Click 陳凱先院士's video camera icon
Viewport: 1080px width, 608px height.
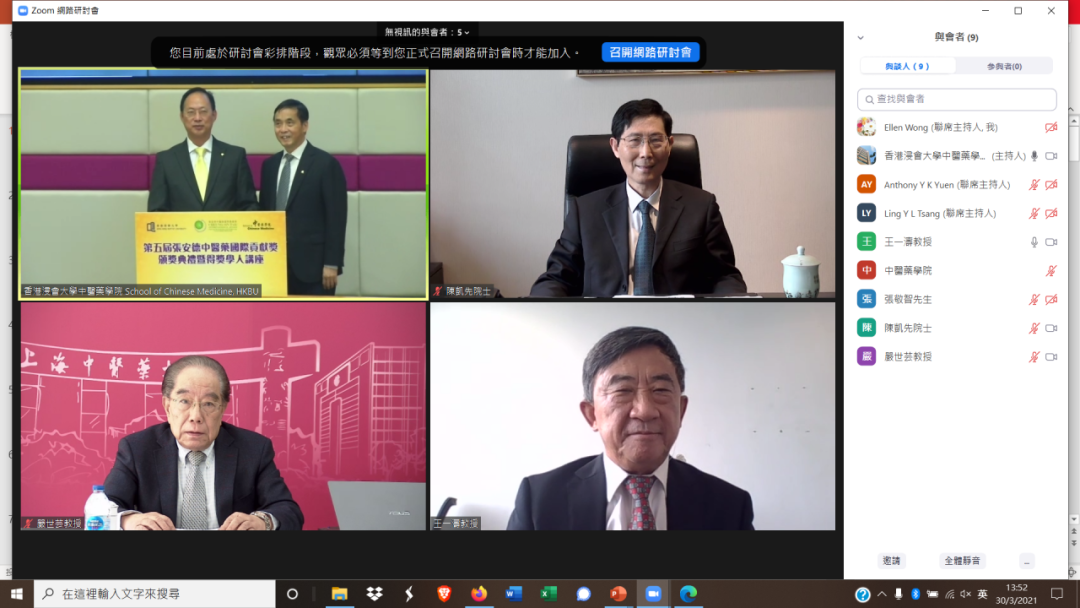[1051, 328]
